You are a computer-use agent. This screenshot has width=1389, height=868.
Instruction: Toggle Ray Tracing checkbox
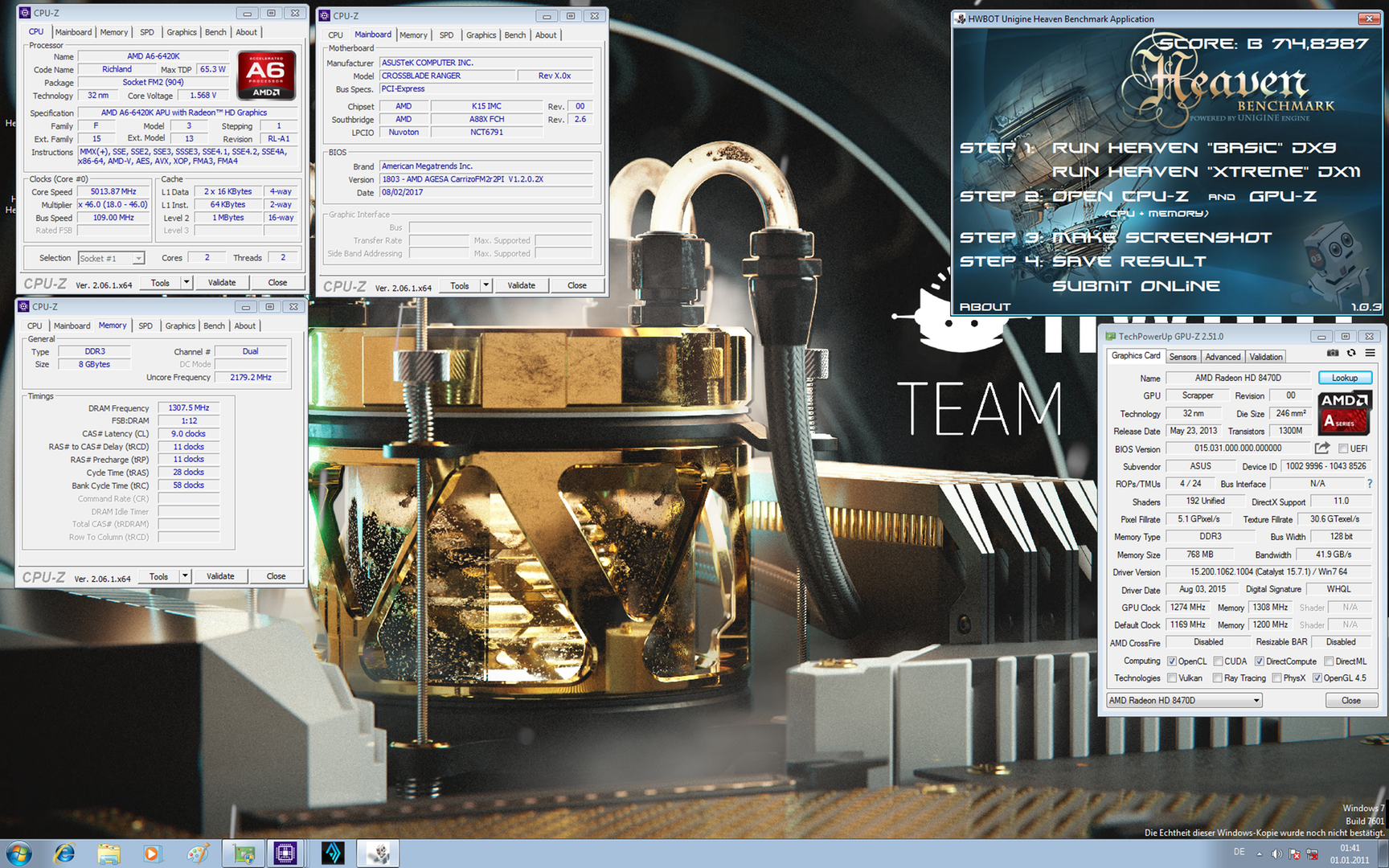1218,678
